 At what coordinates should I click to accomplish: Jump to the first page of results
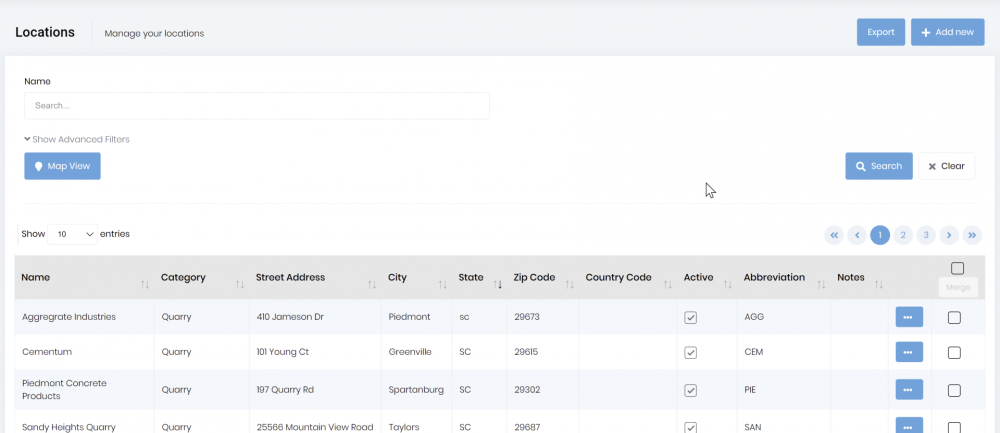[833, 235]
